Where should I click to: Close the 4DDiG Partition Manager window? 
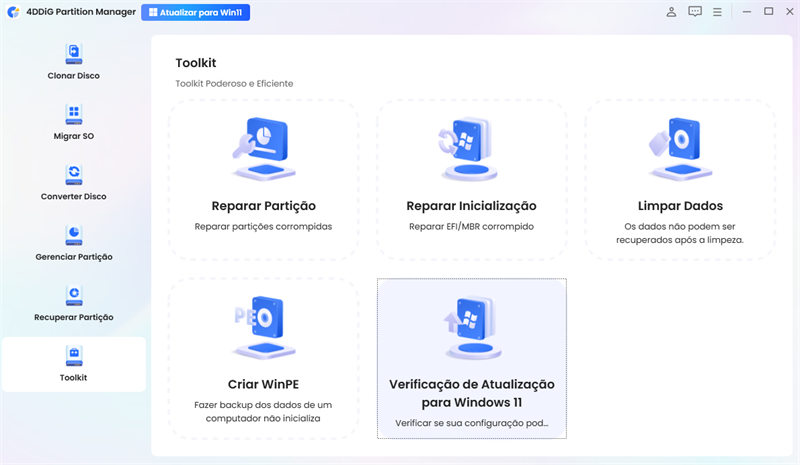click(789, 11)
